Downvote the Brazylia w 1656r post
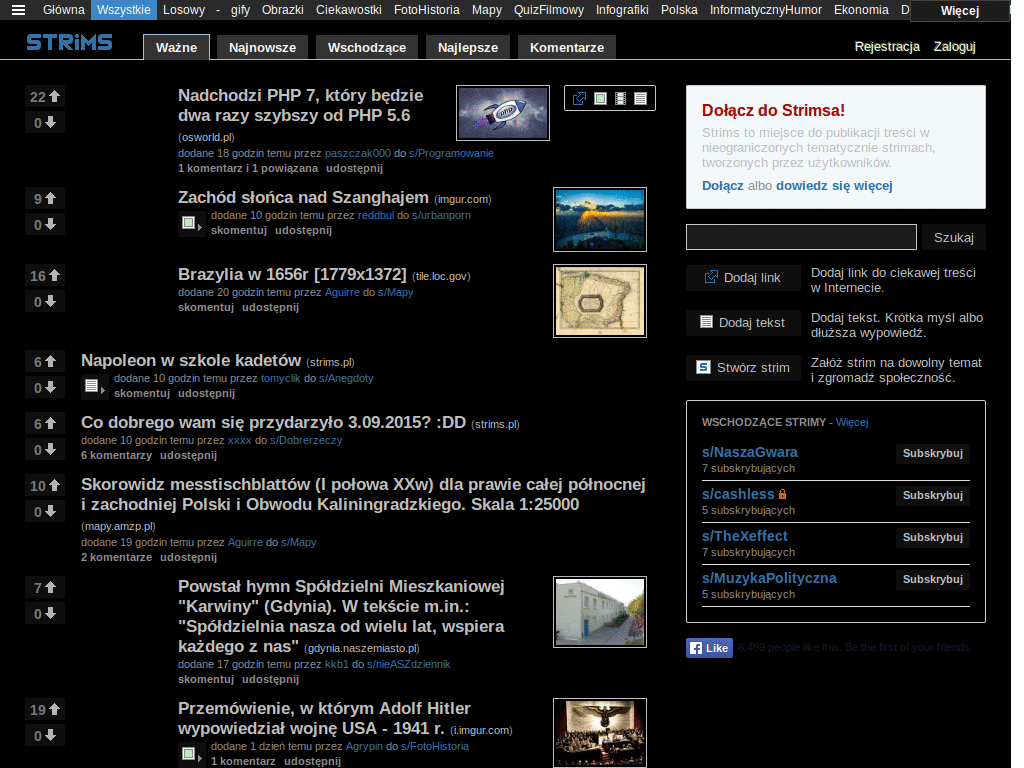1024x768 pixels. (x=46, y=302)
